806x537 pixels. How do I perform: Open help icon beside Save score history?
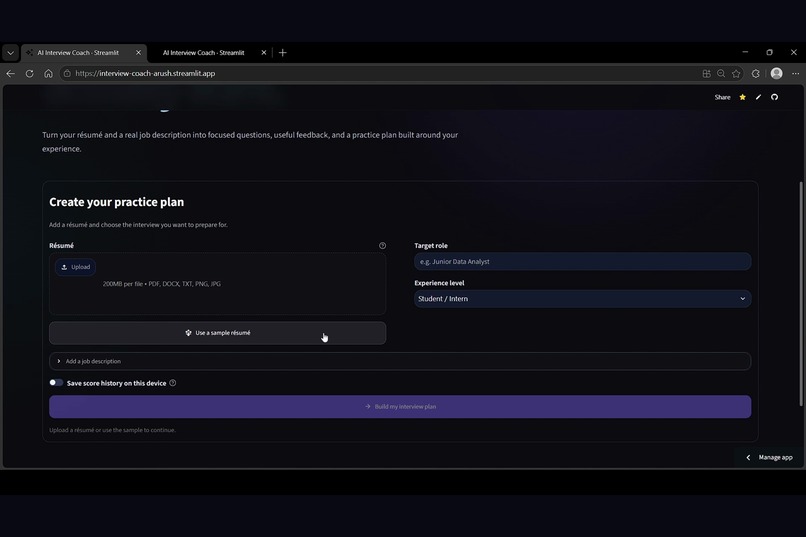(173, 383)
